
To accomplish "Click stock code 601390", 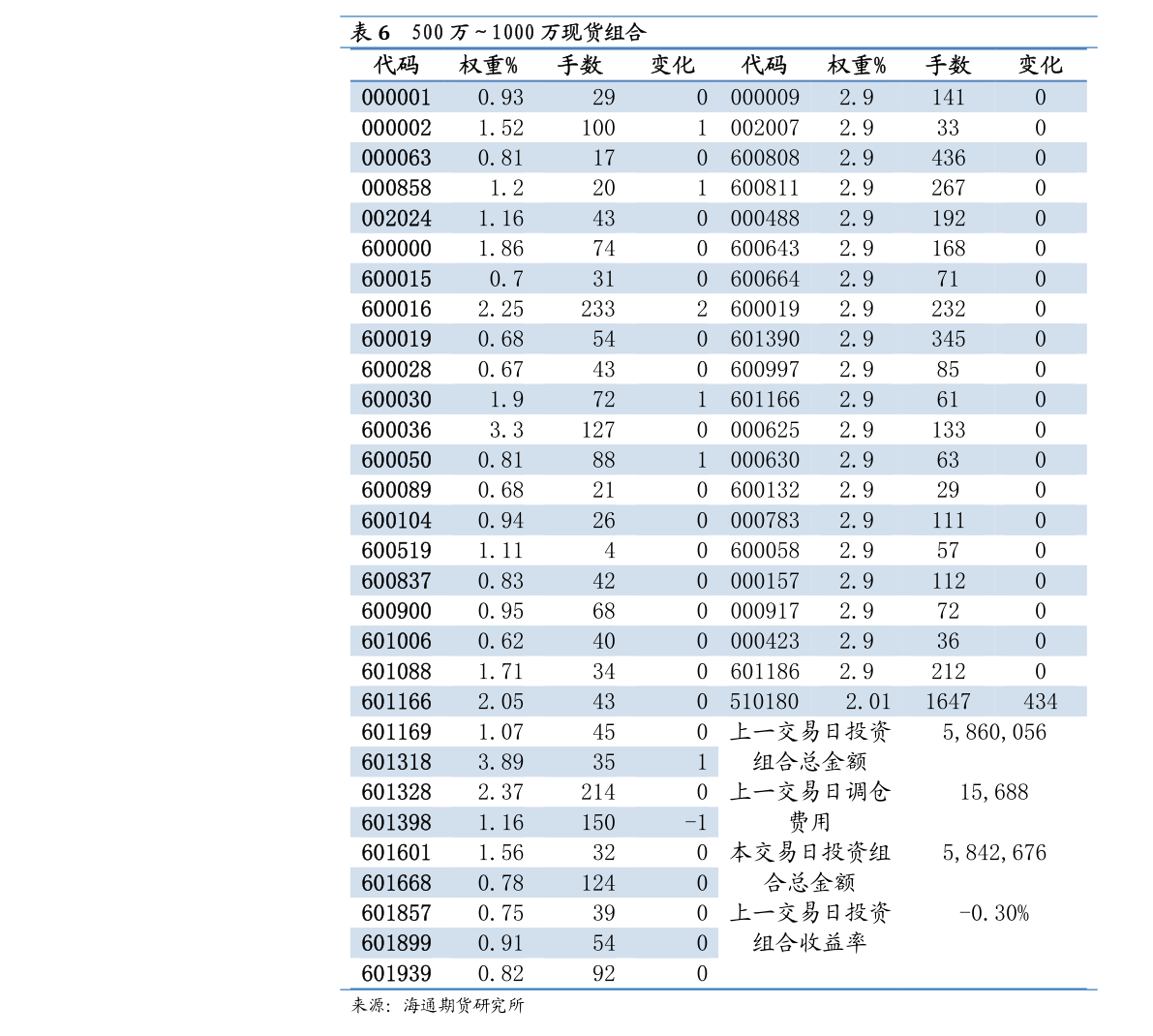I will click(765, 340).
